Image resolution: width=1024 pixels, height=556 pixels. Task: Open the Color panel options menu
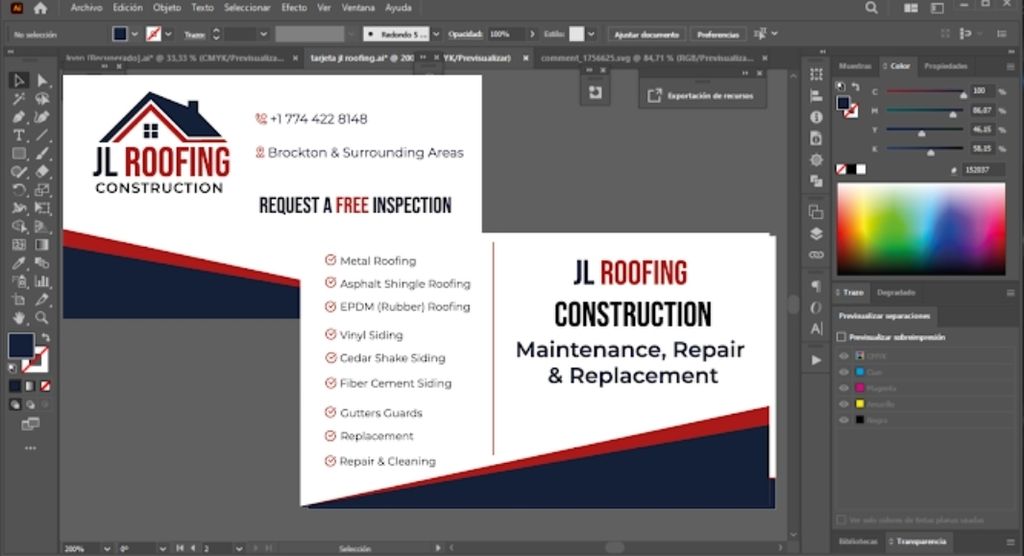click(x=1010, y=67)
